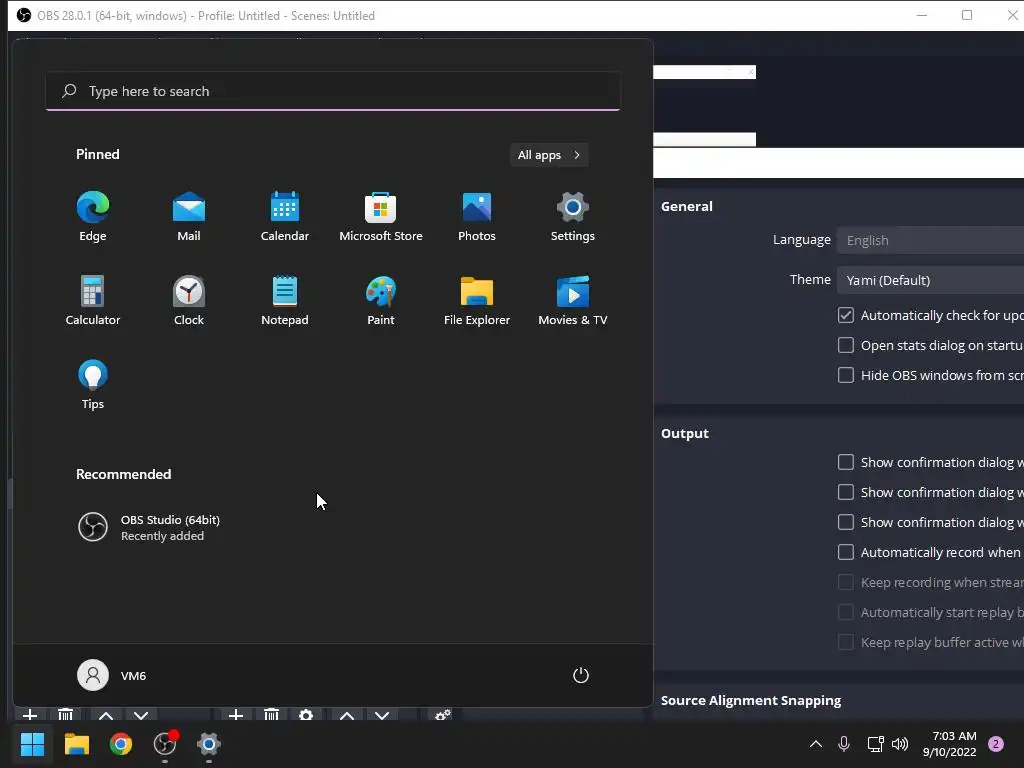The image size is (1024, 768).
Task: Open File Explorer from the pinned apps
Action: point(477,300)
